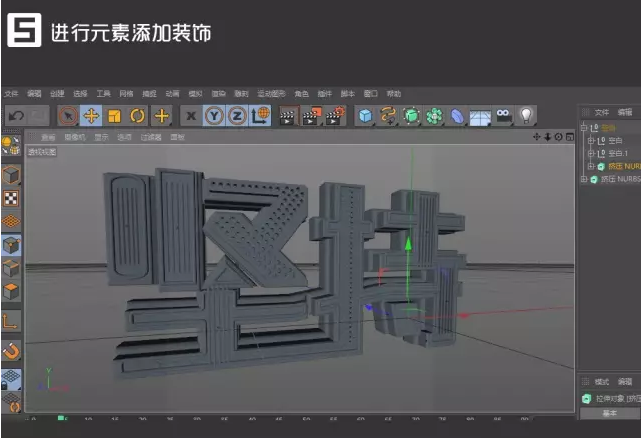Open the viewport 查看 menu

tap(48, 137)
